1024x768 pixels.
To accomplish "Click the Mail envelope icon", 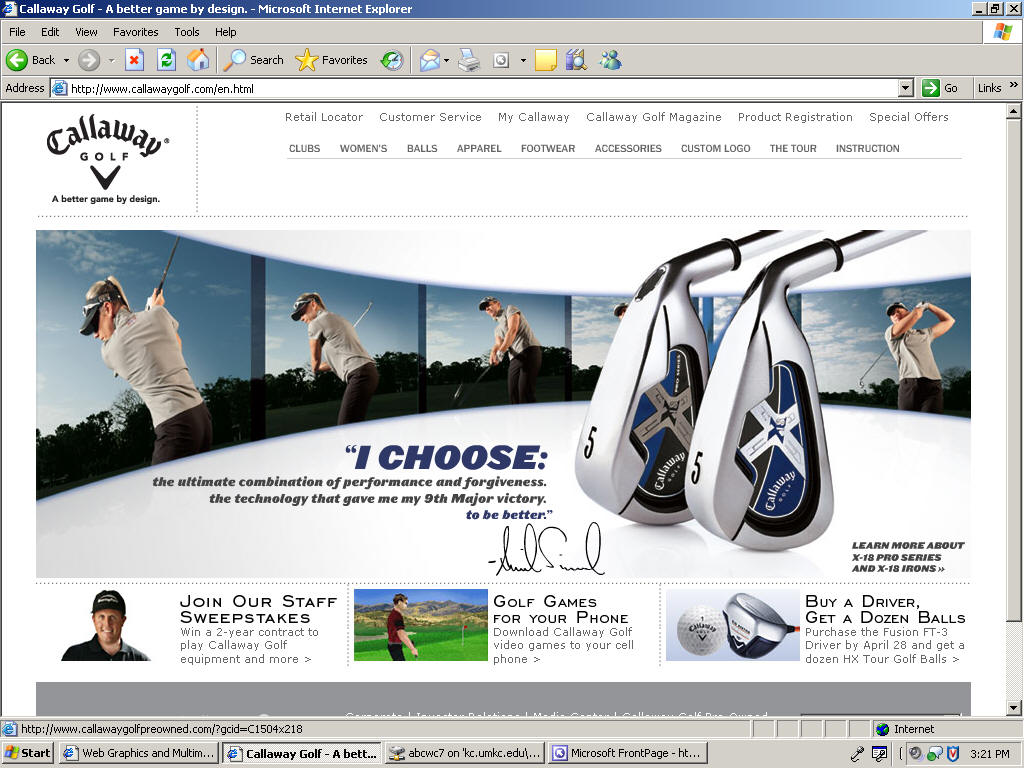I will click(429, 60).
